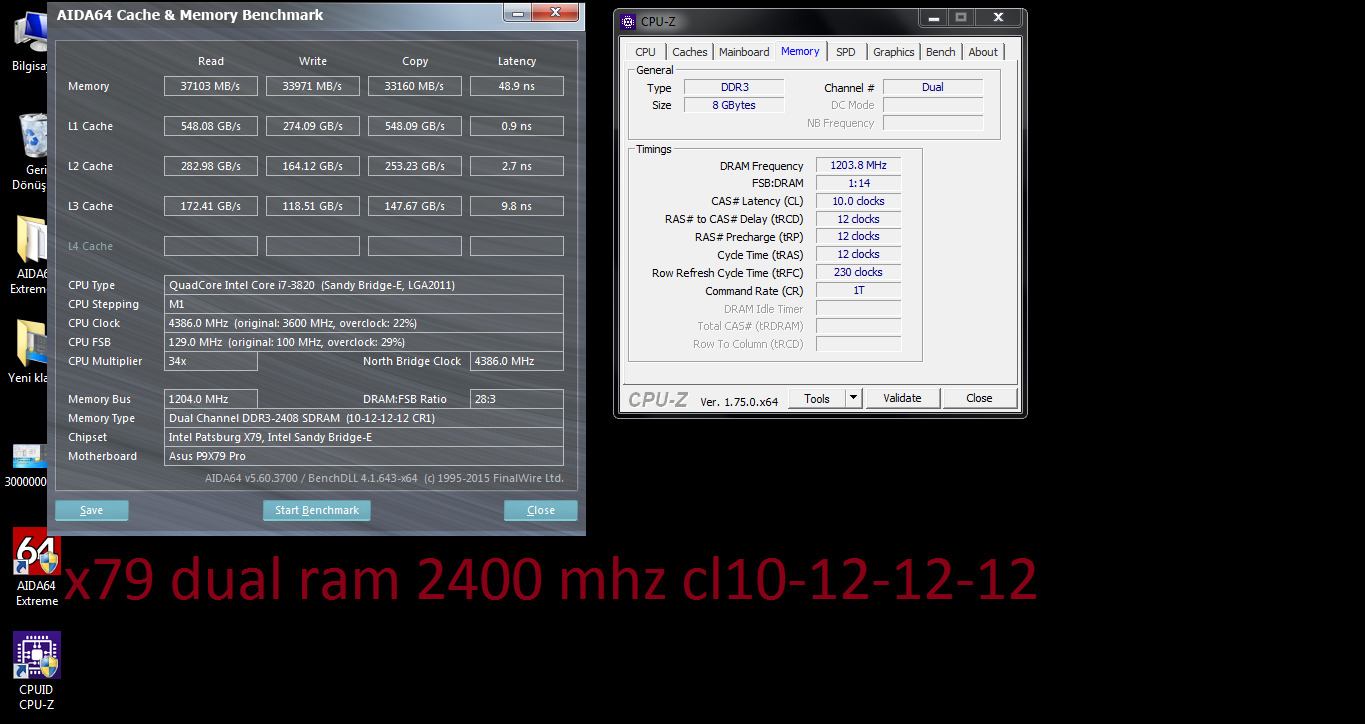The image size is (1365, 724).
Task: Open the Bench tab in CPU-Z
Action: point(940,52)
